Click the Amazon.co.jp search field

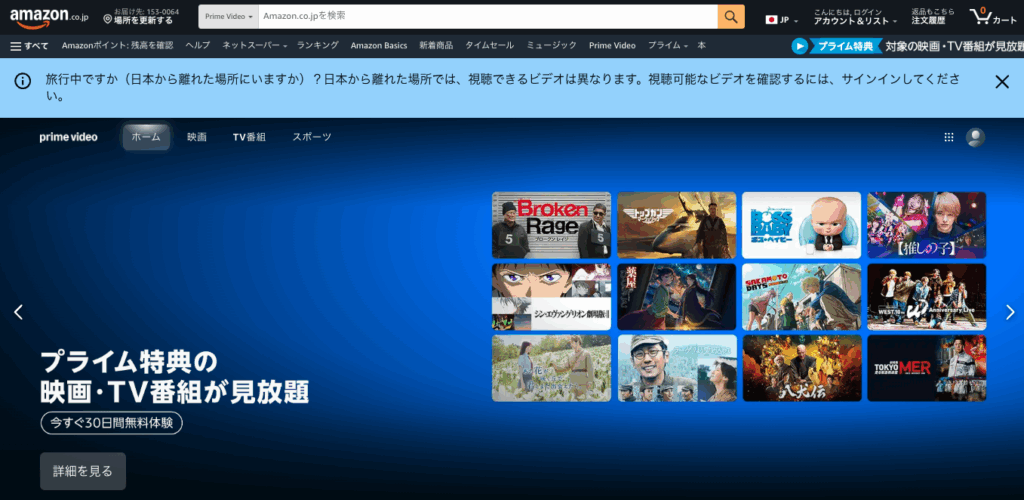(488, 16)
